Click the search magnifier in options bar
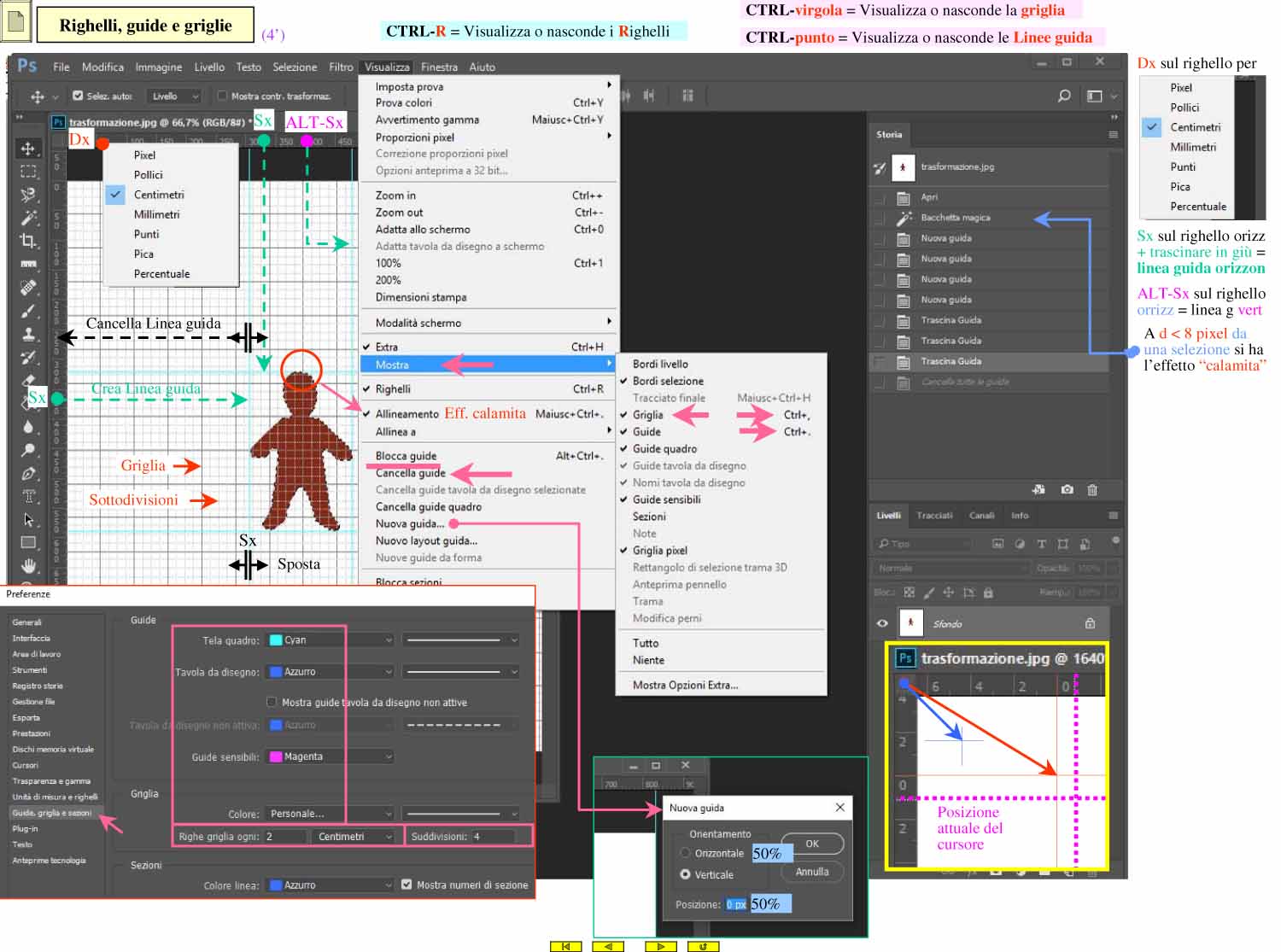The width and height of the screenshot is (1281, 952). click(1064, 96)
